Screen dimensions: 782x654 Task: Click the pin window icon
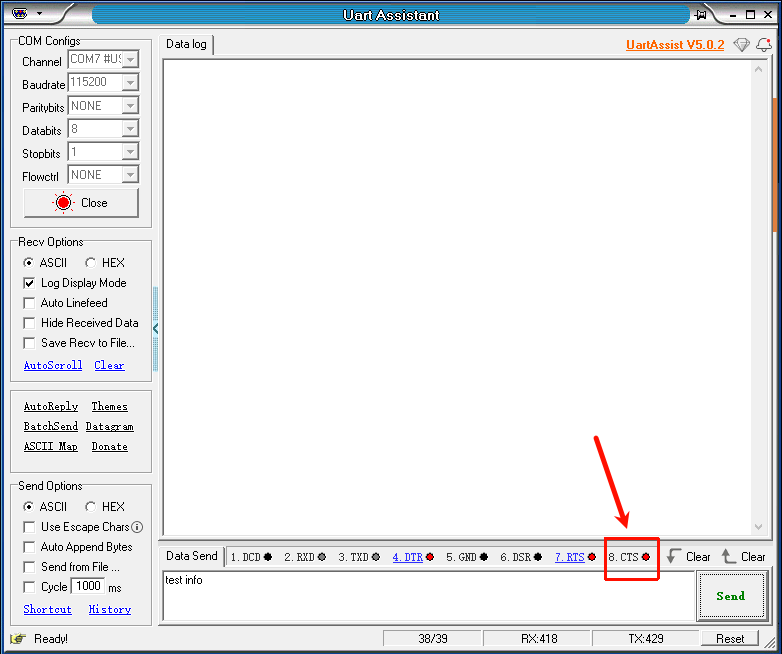point(701,14)
